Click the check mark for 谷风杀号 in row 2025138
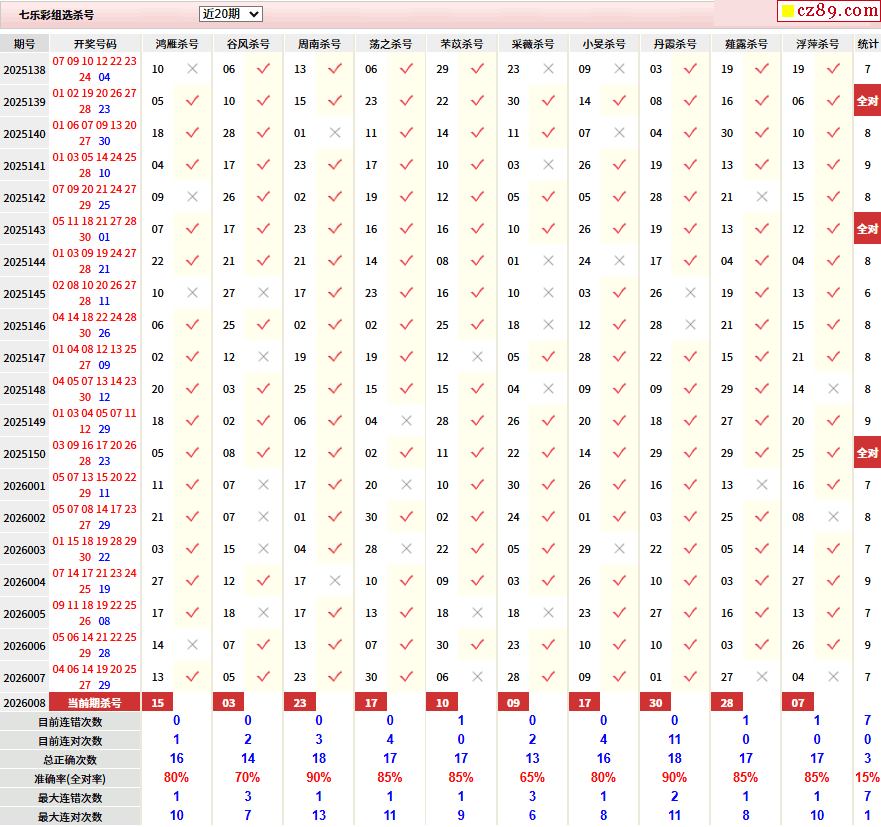 [x=264, y=69]
